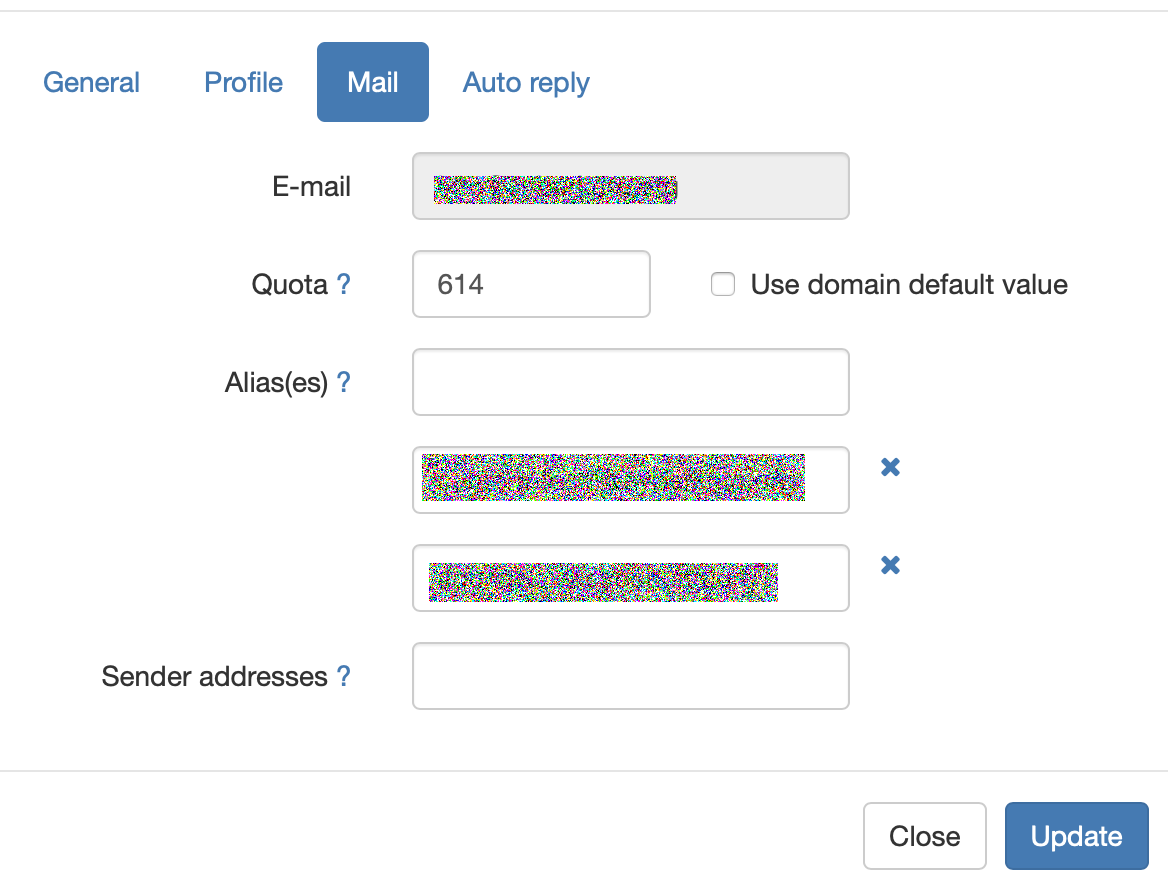Image resolution: width=1168 pixels, height=894 pixels.
Task: Click the Use domain default value label
Action: (x=908, y=284)
